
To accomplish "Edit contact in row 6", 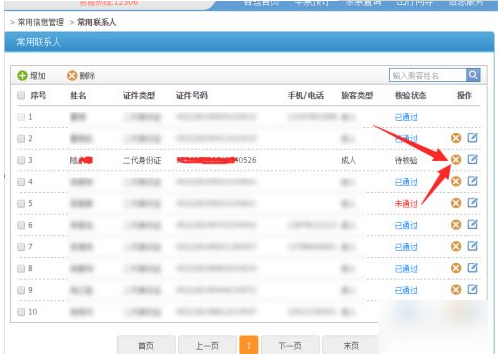I will pos(472,224).
